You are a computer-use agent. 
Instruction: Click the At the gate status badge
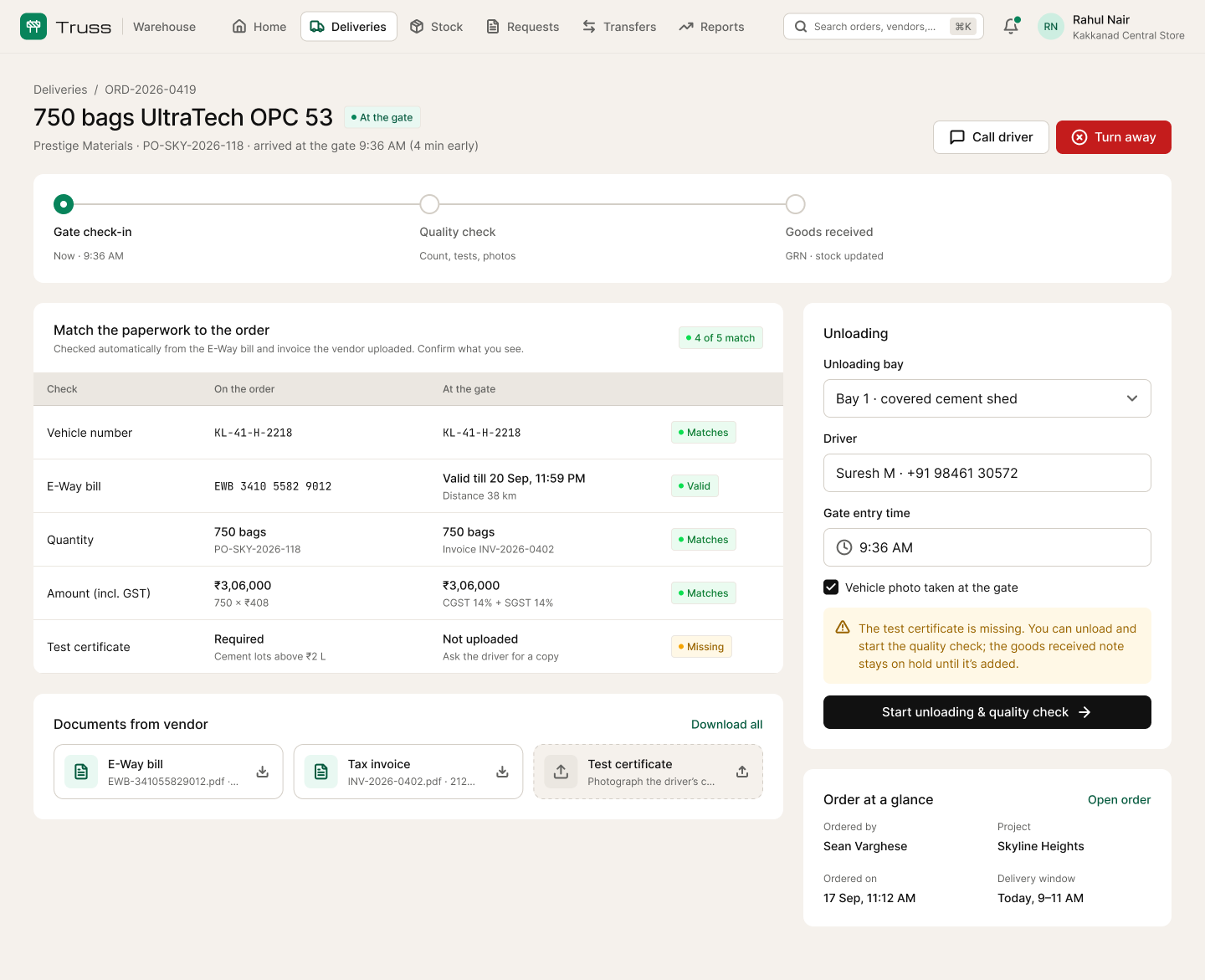pos(382,117)
